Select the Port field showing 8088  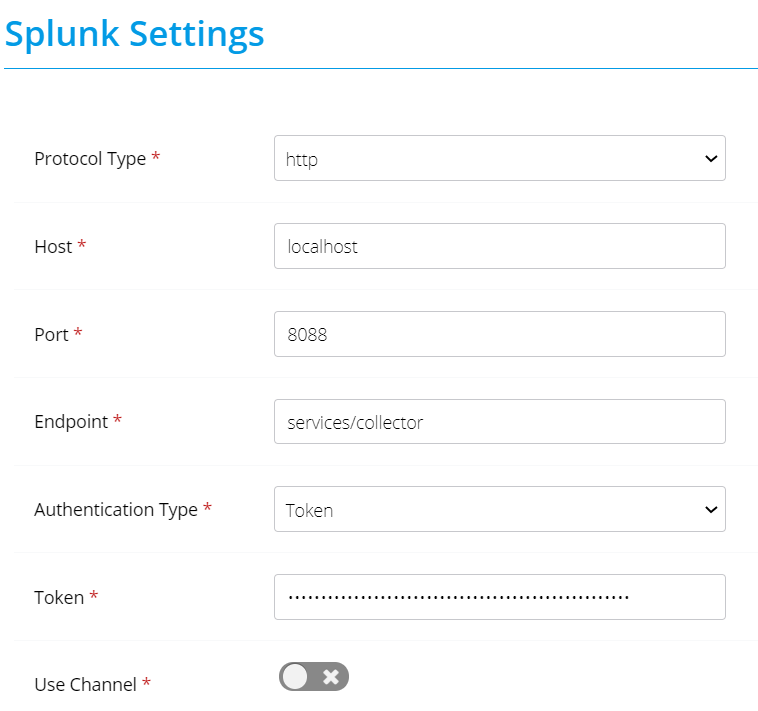click(499, 334)
